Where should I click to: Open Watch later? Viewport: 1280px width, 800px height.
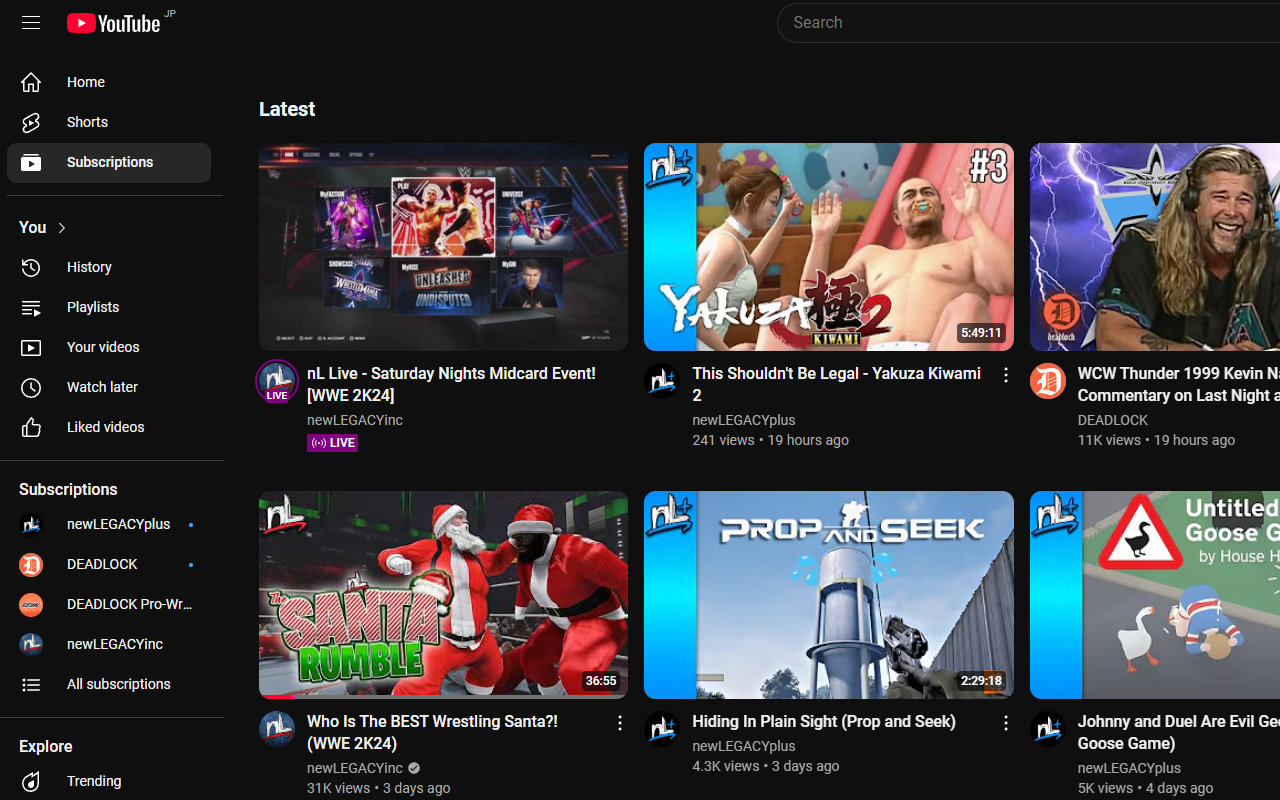(x=101, y=387)
